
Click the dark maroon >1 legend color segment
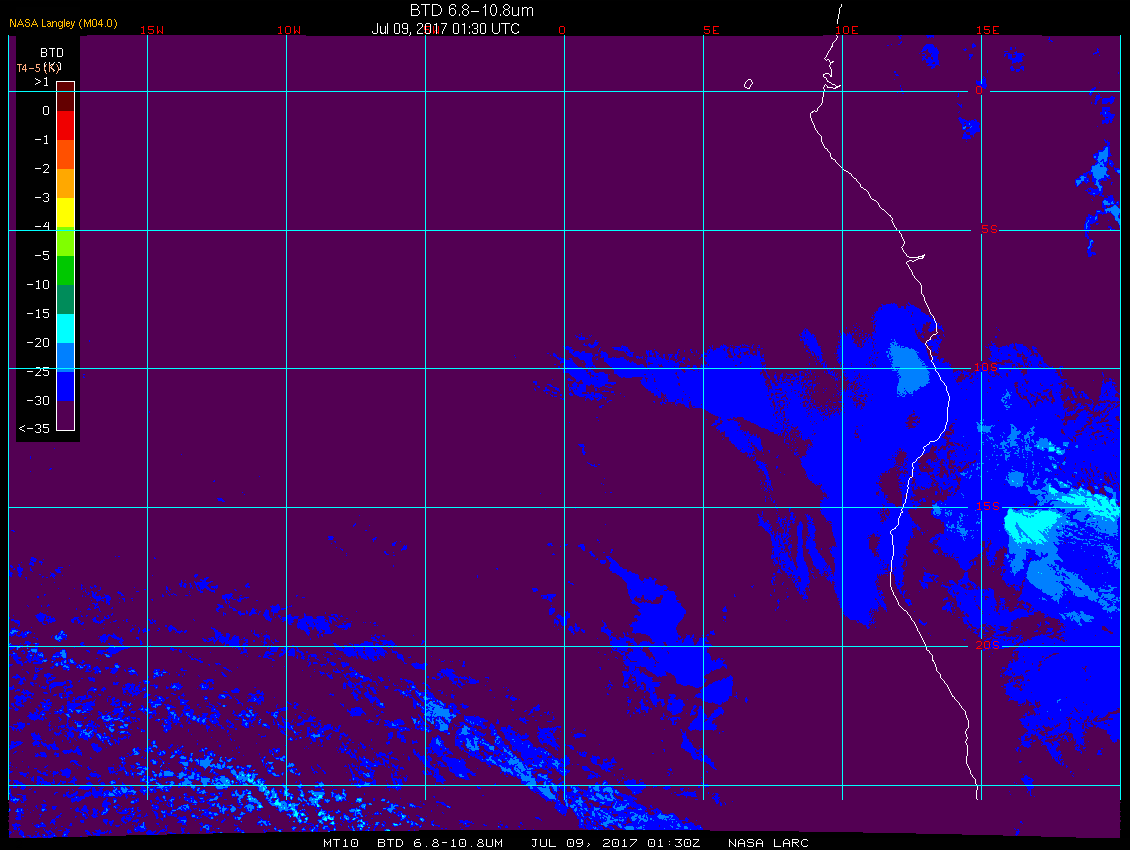point(66,97)
